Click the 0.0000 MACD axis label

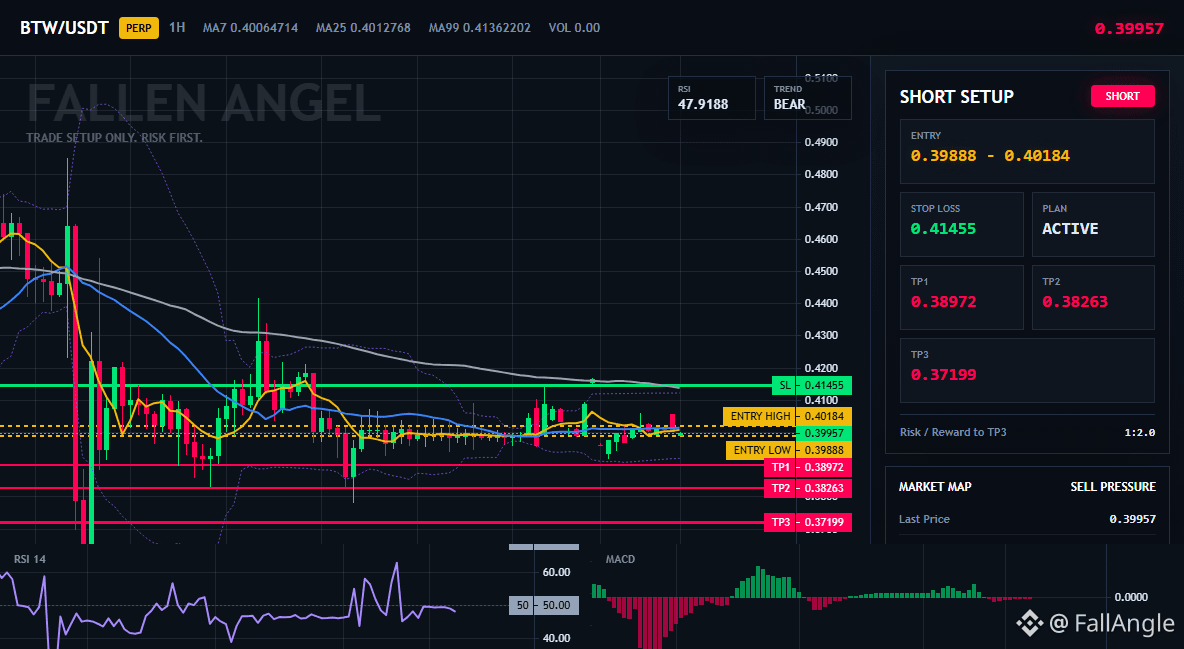1131,597
